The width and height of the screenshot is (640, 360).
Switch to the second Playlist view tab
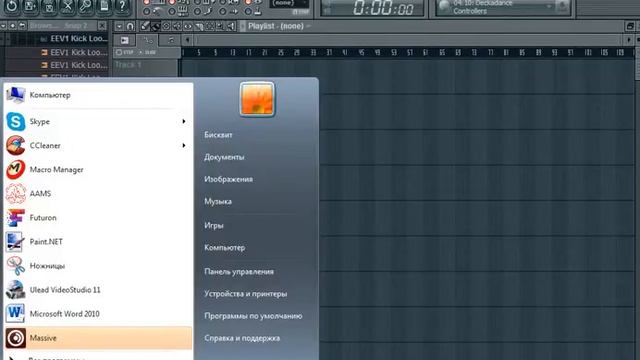tap(147, 40)
